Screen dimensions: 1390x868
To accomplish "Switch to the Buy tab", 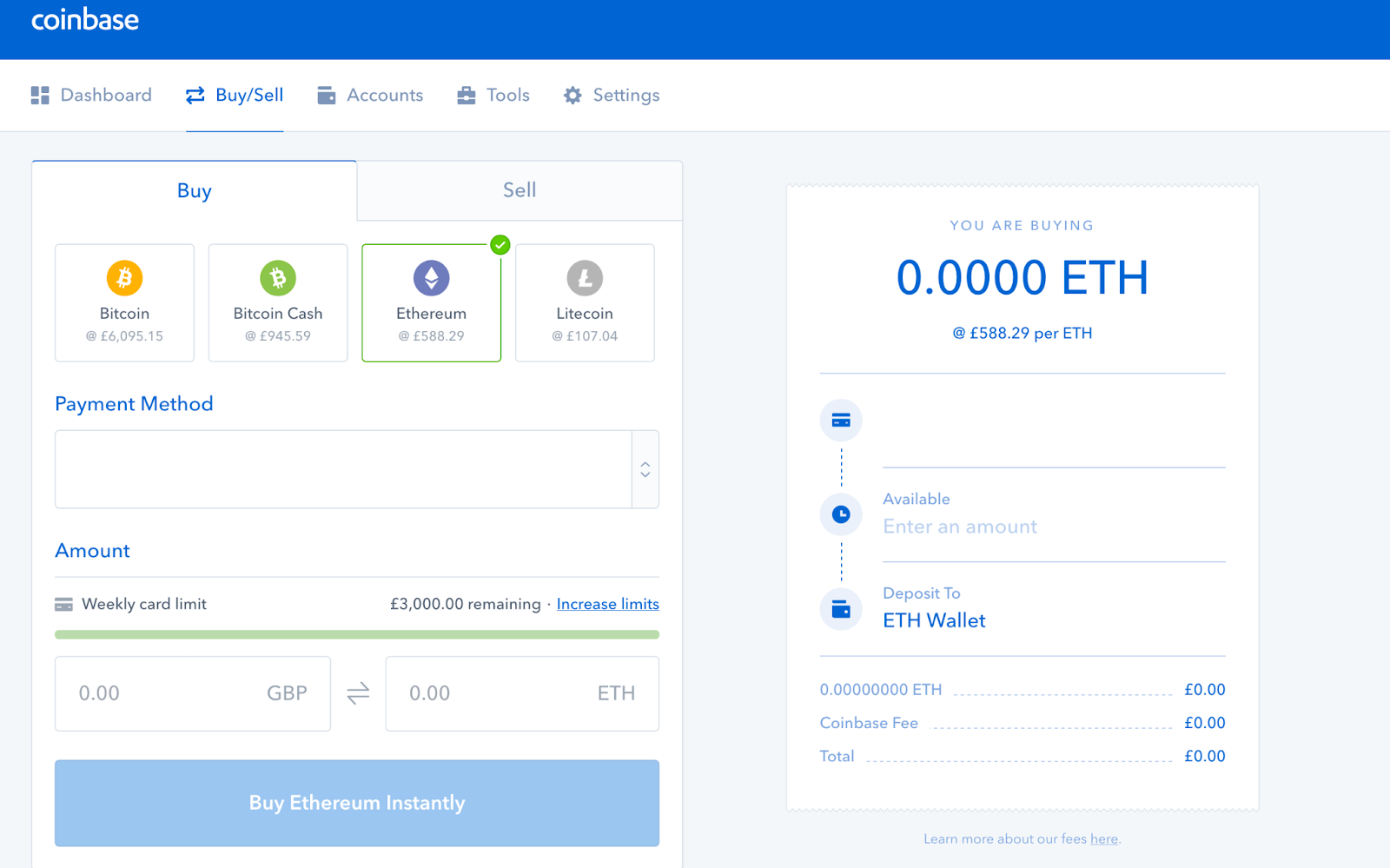I will tap(195, 191).
